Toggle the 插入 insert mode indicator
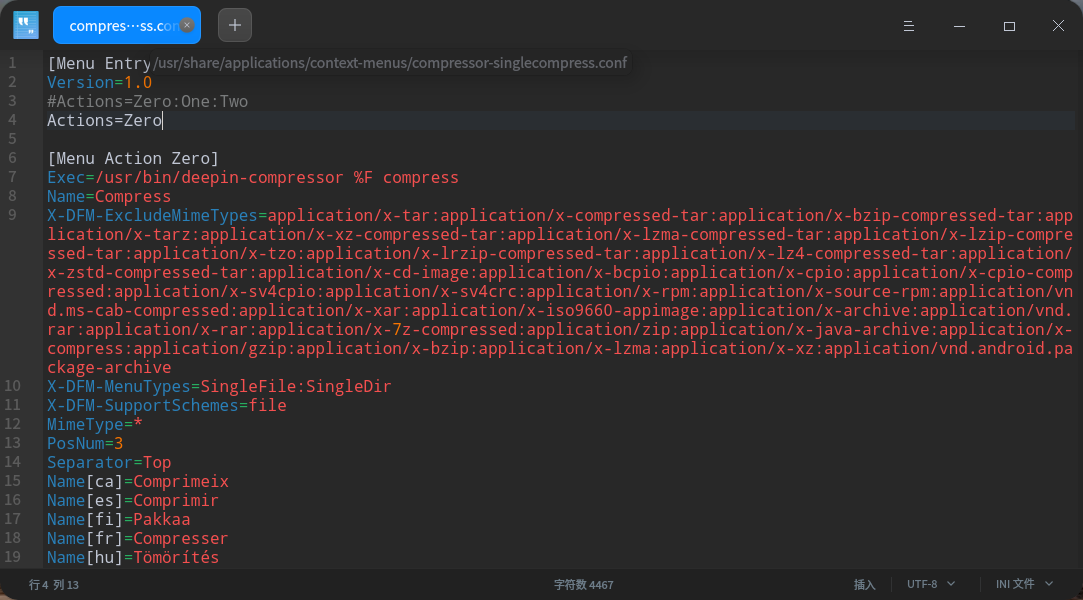1083x600 pixels. point(864,584)
